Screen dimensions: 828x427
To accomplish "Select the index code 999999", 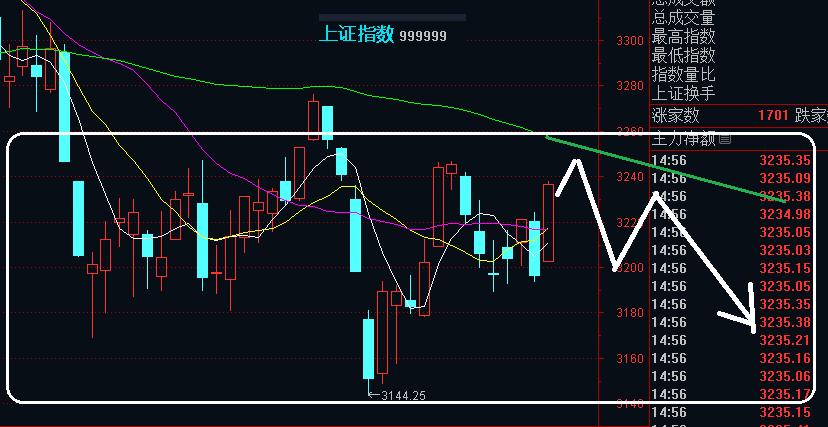I will 422,36.
